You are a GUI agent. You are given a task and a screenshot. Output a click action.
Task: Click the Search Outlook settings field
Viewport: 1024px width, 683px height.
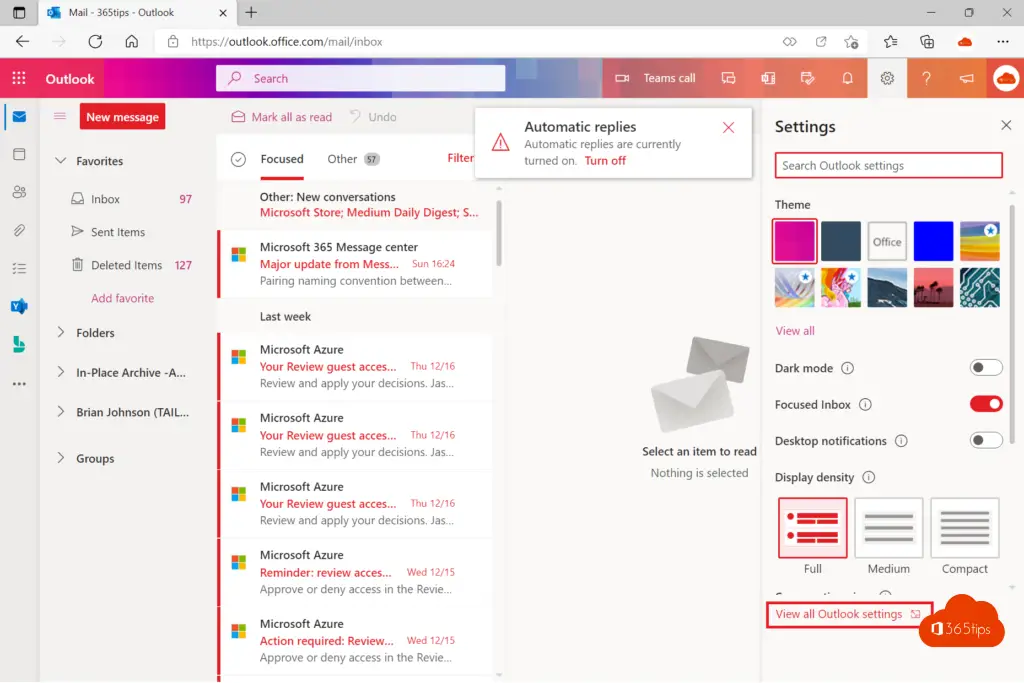click(x=888, y=165)
